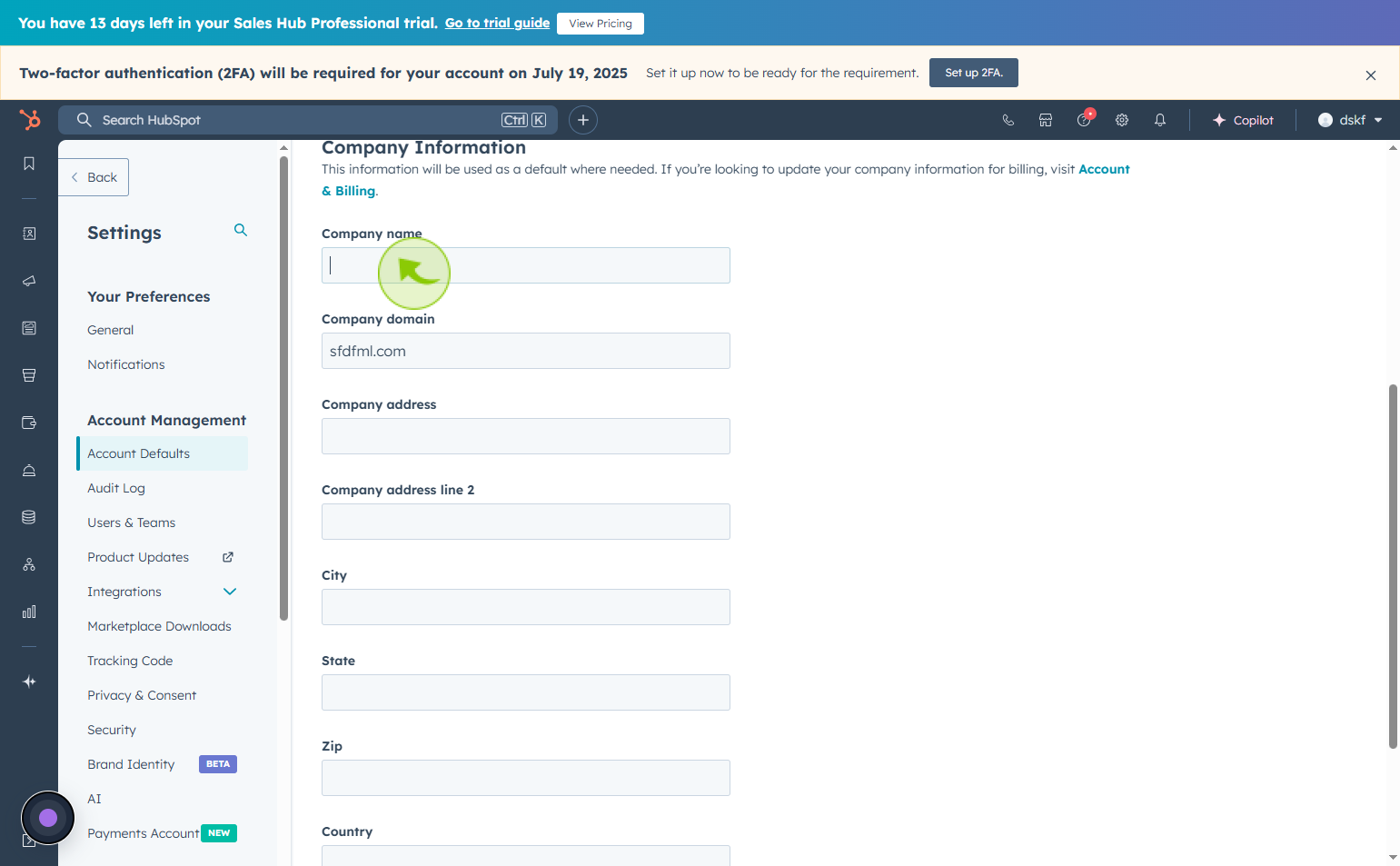This screenshot has width=1400, height=866.
Task: Open Privacy & Consent settings
Action: click(142, 695)
